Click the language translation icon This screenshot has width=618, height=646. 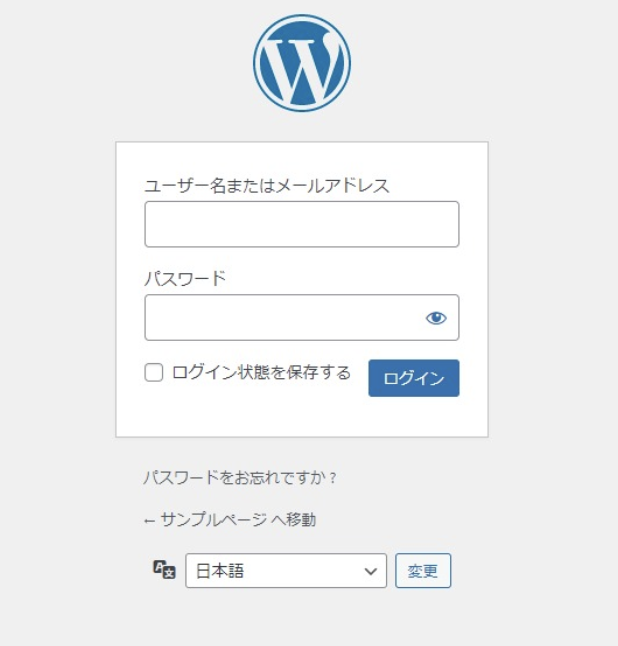click(164, 570)
